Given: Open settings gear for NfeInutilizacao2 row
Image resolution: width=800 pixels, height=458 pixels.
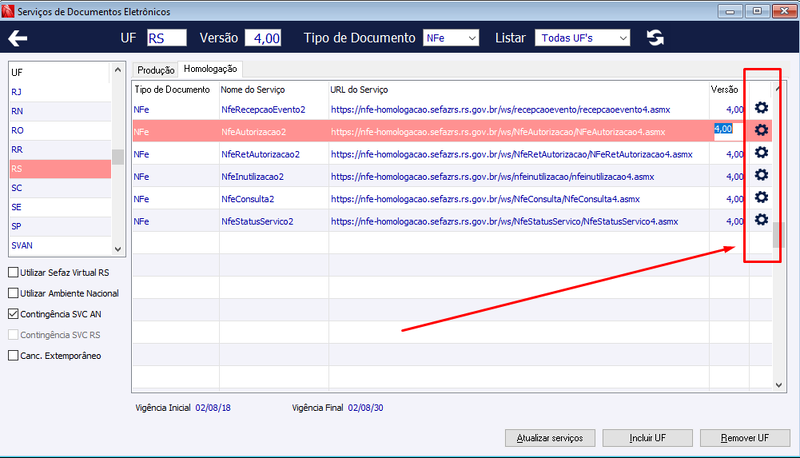Looking at the screenshot, I should tap(761, 175).
